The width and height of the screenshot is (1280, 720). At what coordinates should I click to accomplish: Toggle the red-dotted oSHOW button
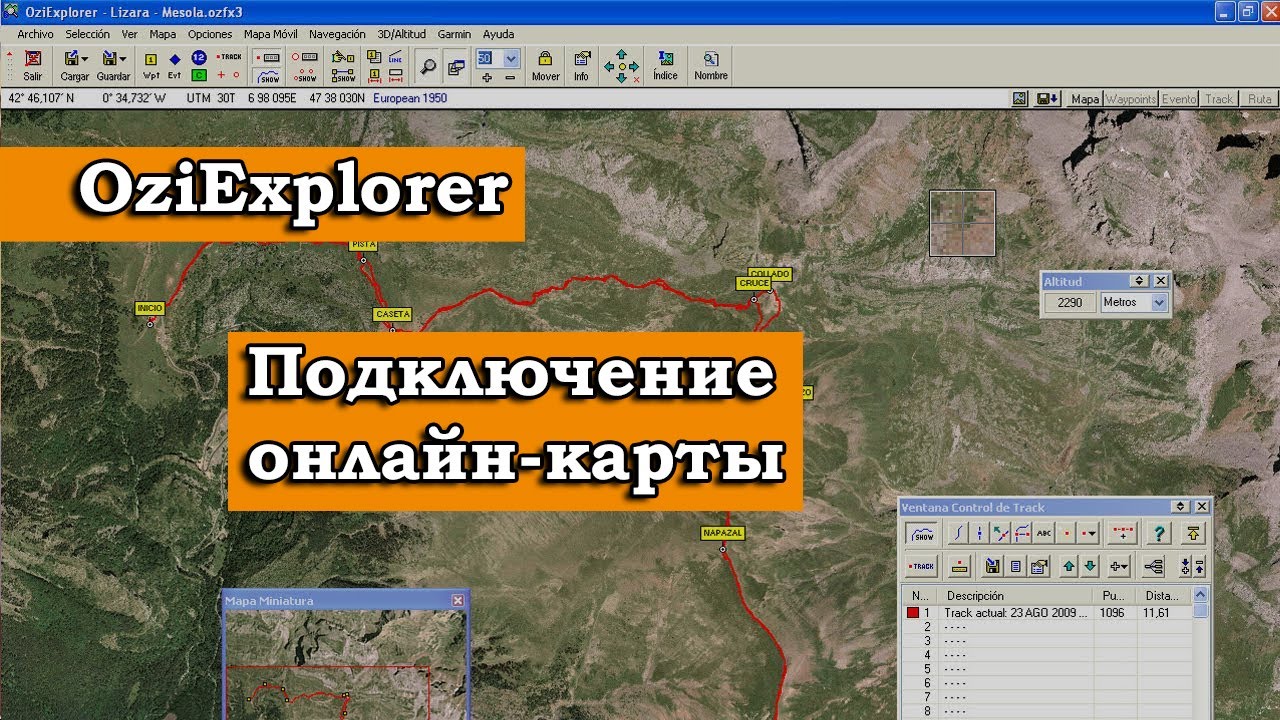click(306, 76)
